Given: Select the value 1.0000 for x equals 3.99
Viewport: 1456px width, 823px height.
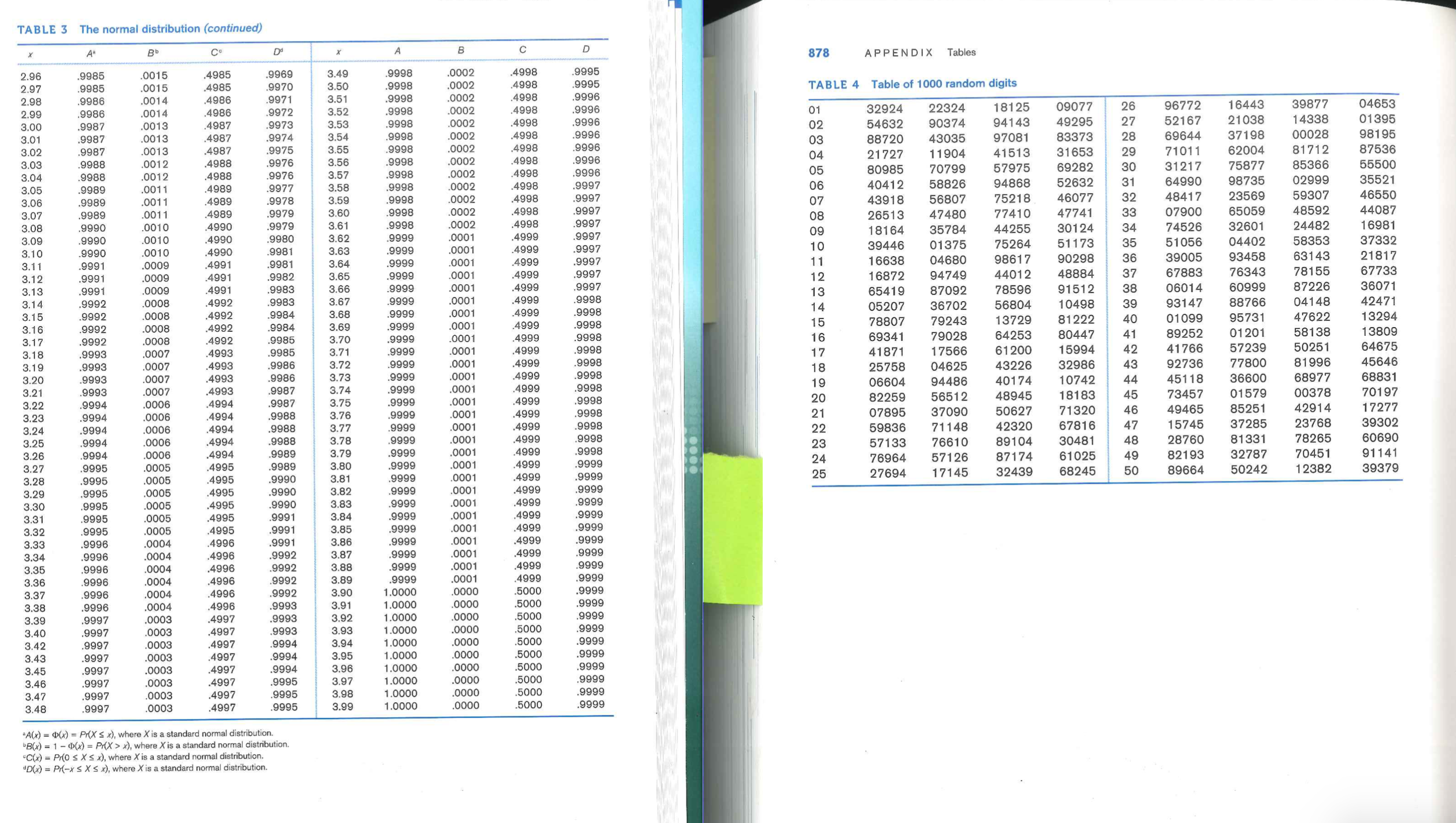Looking at the screenshot, I should click(x=401, y=705).
